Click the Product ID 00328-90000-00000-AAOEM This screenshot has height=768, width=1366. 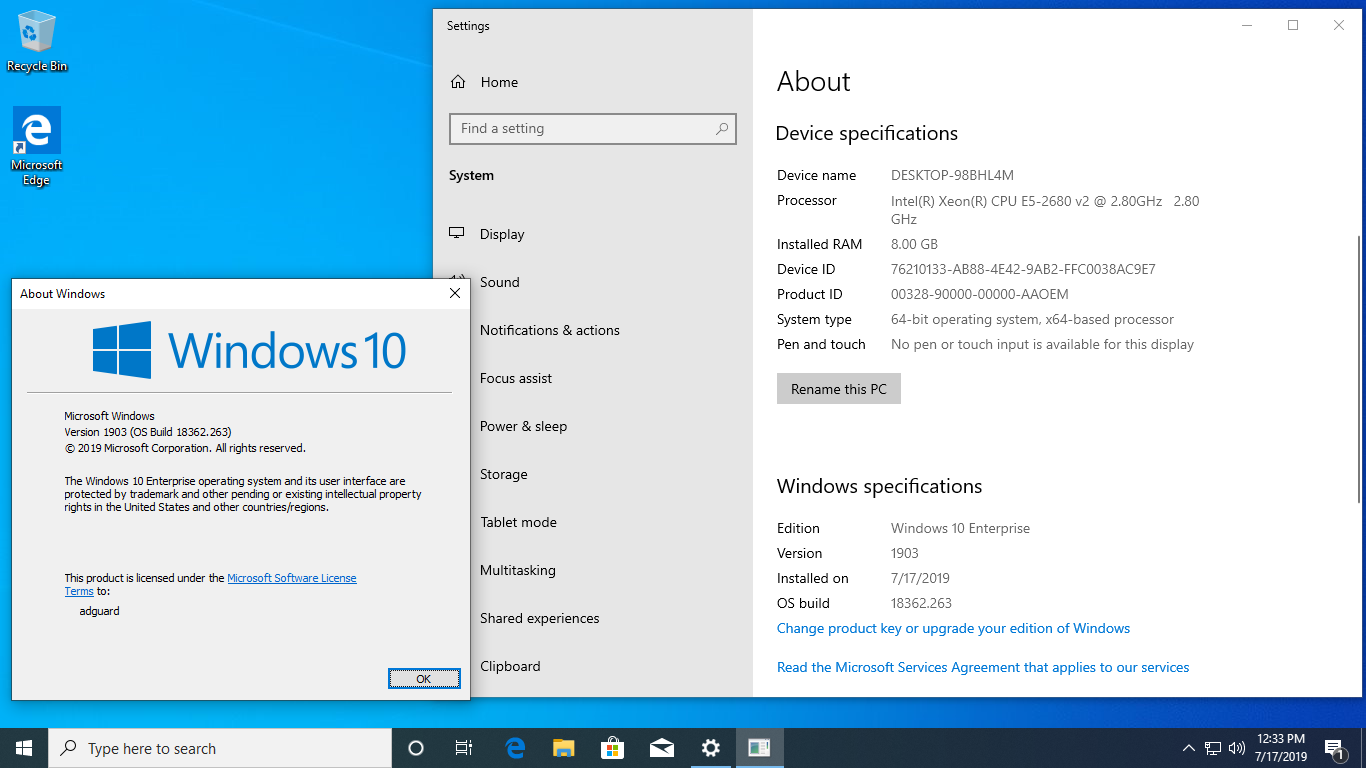pos(980,294)
